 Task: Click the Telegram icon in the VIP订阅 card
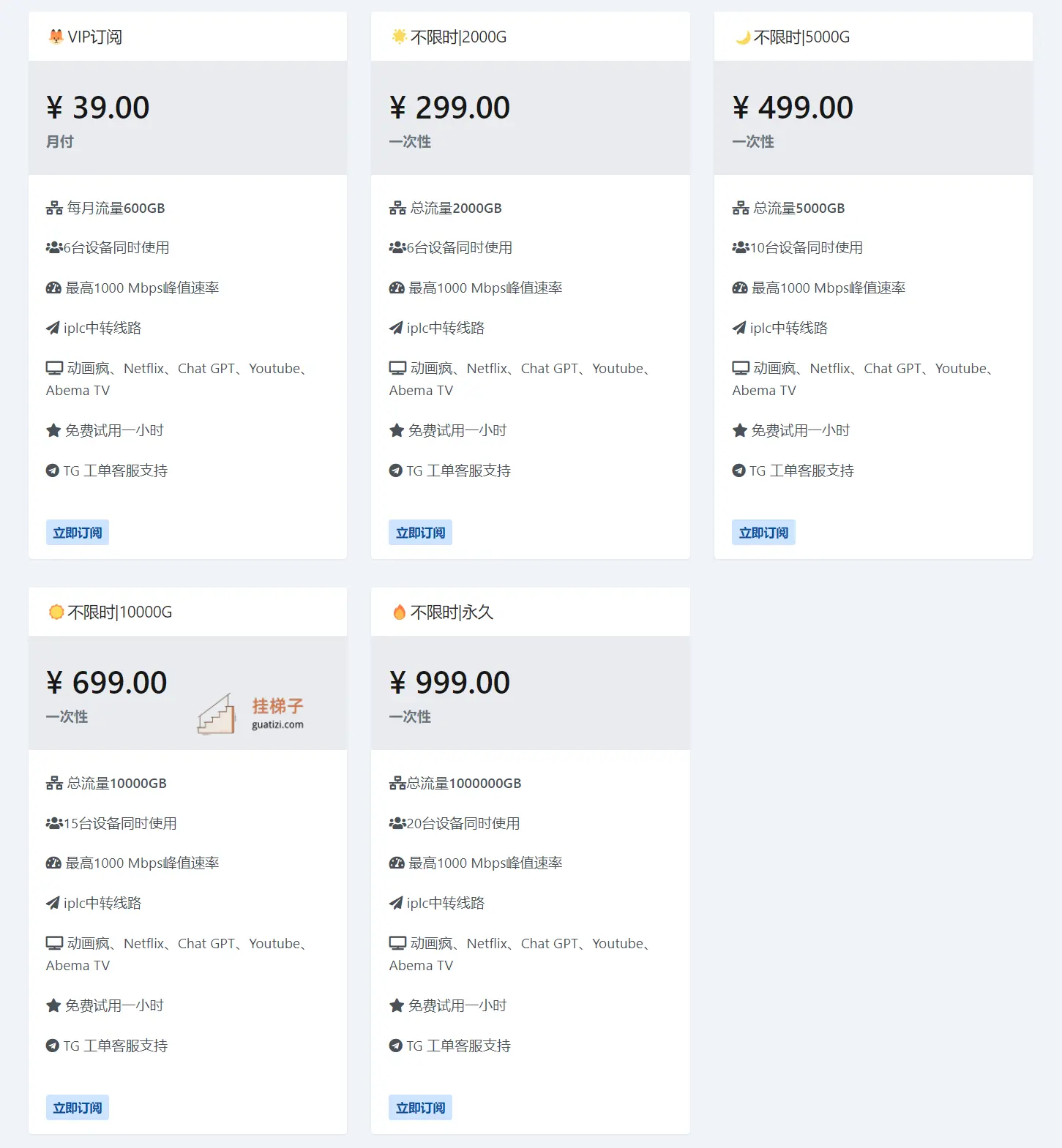tap(53, 470)
